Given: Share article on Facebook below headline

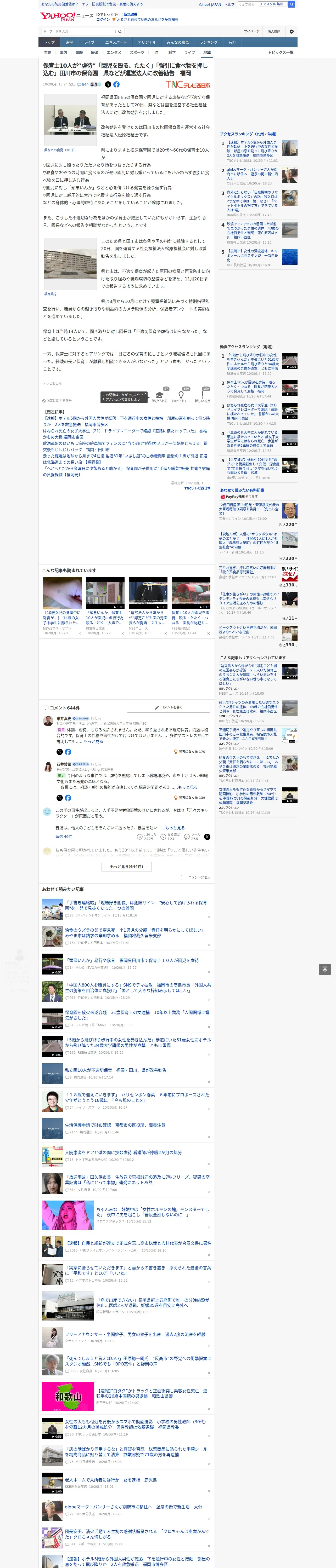Looking at the screenshot, I should 116,85.
